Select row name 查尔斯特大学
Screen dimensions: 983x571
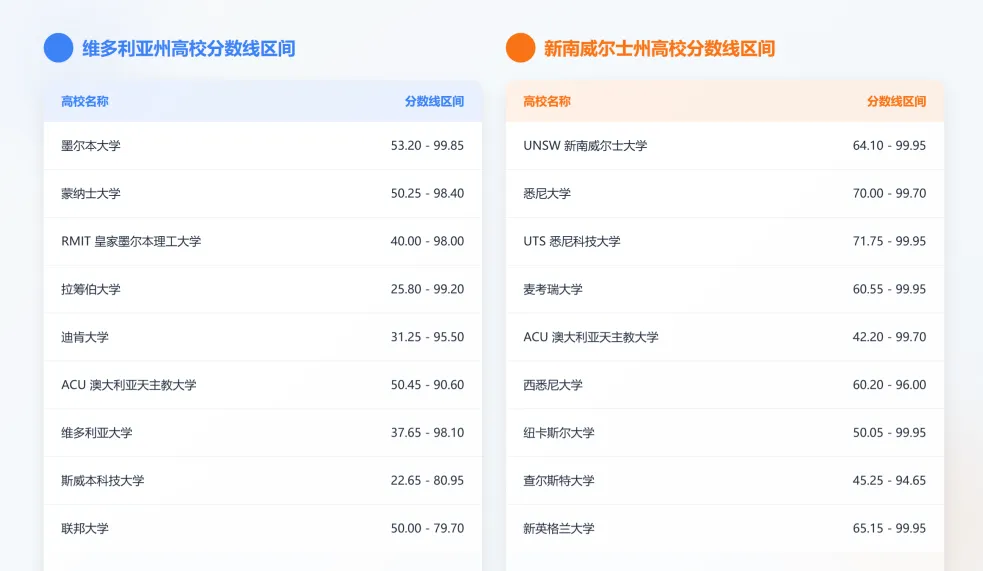[559, 481]
